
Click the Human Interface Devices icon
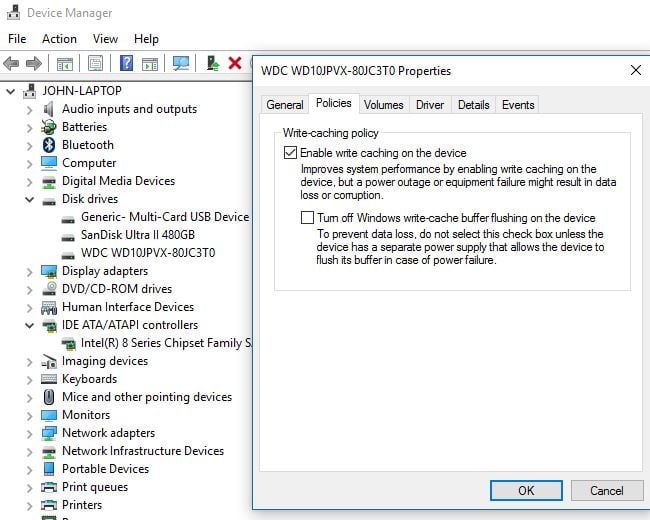coord(49,308)
